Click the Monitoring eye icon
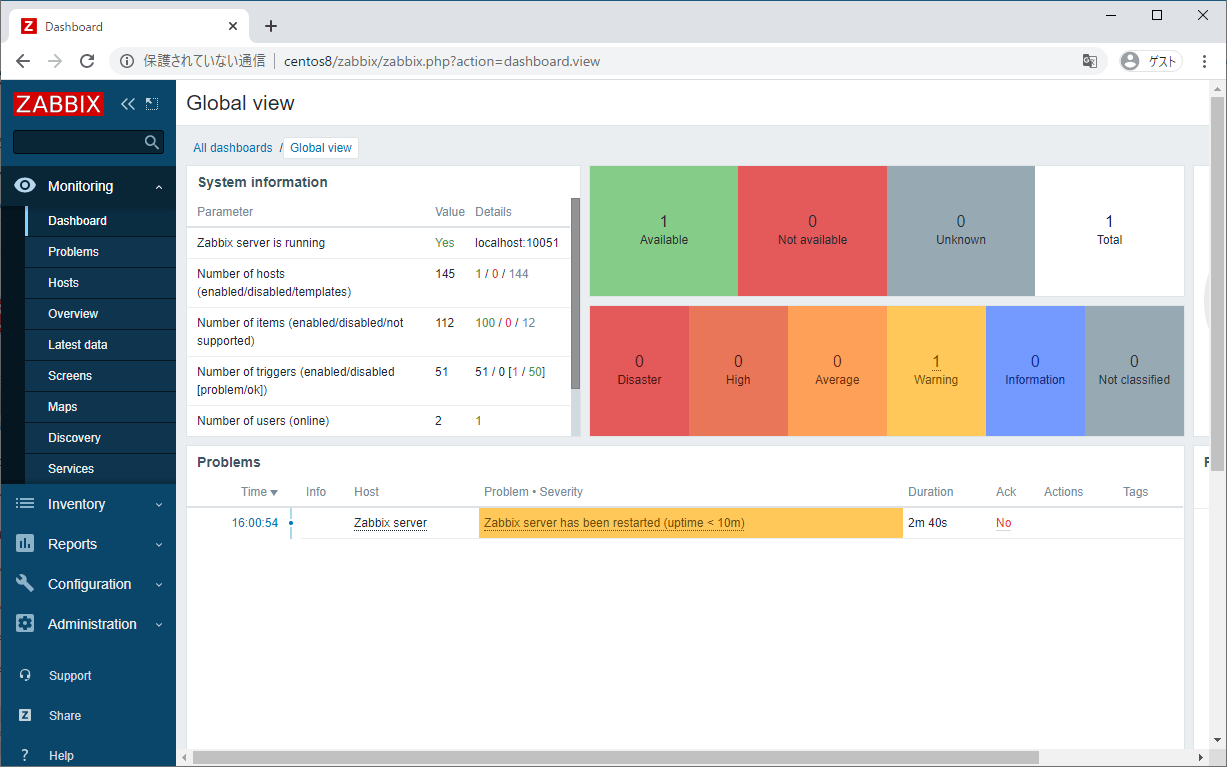This screenshot has width=1227, height=767. [x=25, y=186]
